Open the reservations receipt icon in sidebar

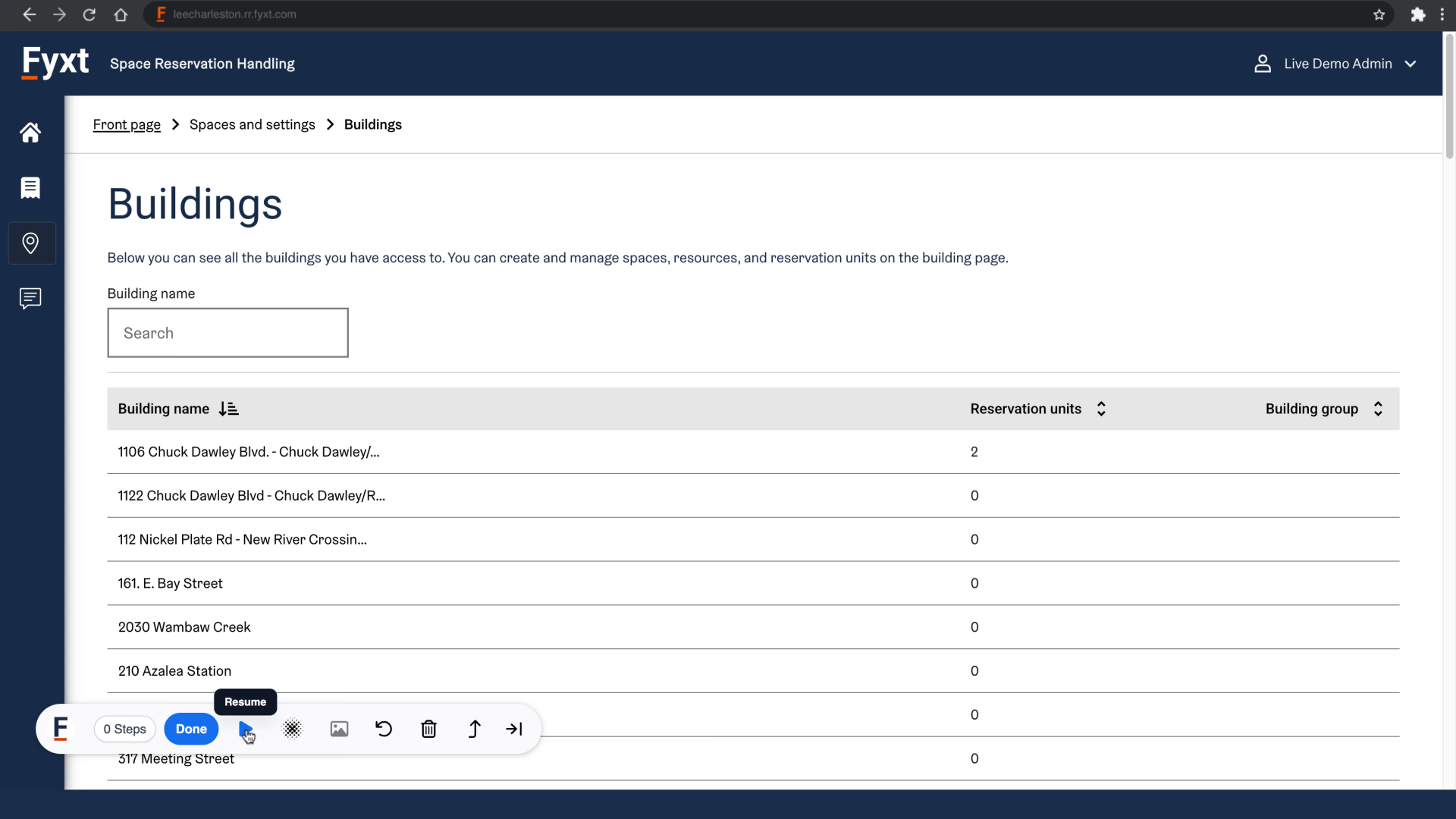(30, 188)
